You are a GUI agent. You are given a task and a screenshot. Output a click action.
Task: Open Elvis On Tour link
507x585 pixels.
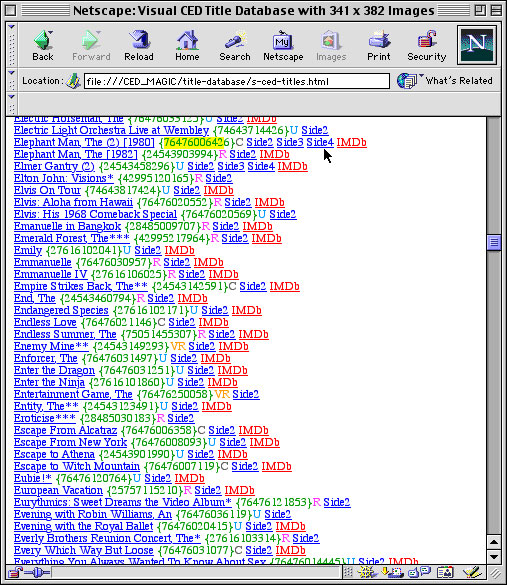pos(47,190)
